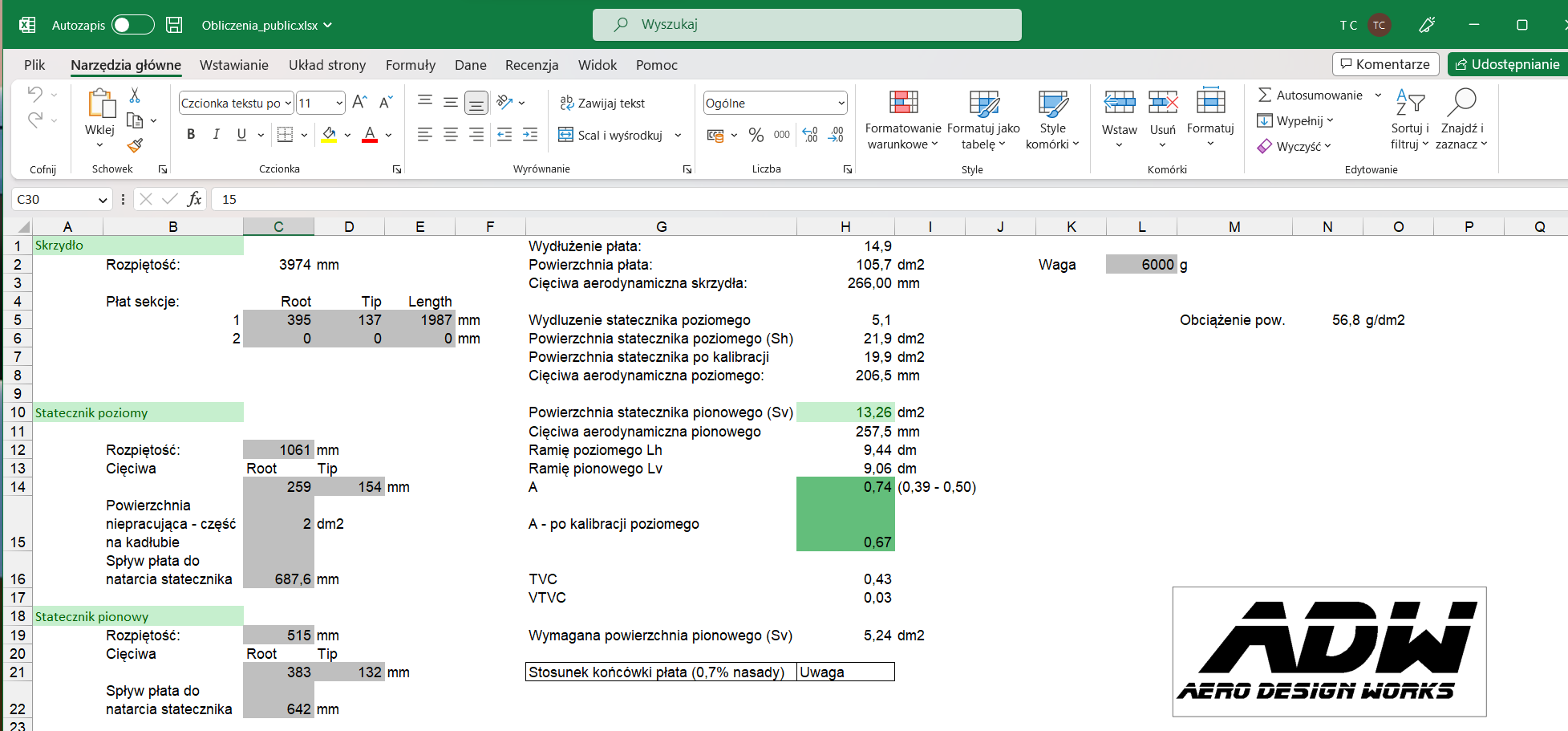Toggle the Autozapis autosave switch

[132, 25]
